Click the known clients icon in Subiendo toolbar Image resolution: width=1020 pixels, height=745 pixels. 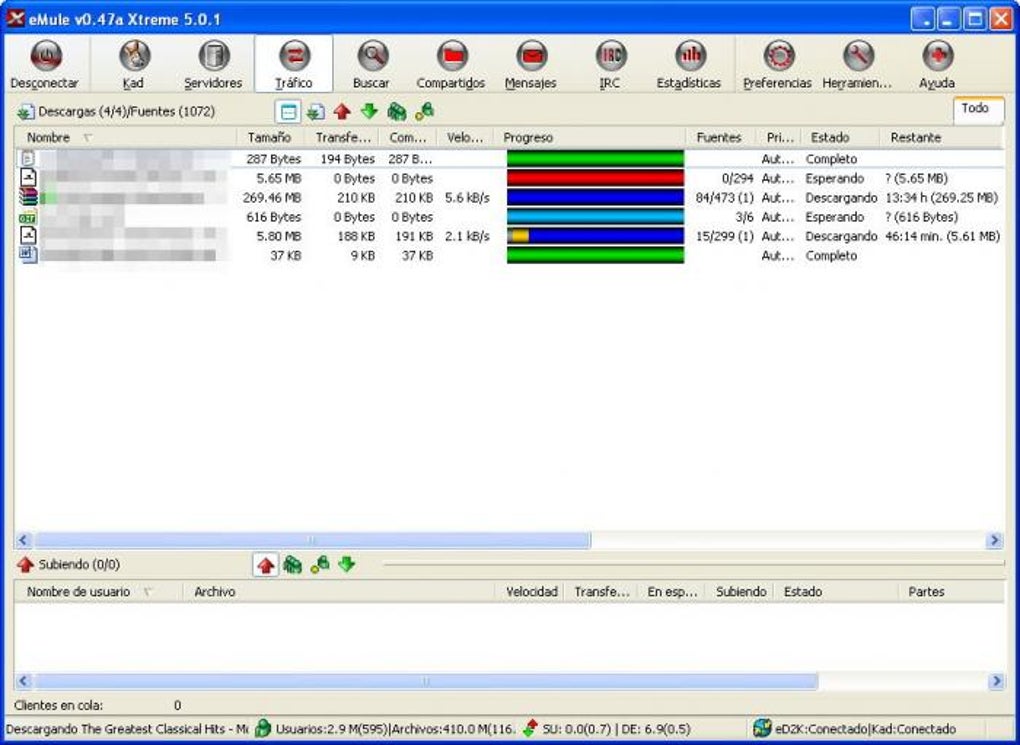pos(319,565)
